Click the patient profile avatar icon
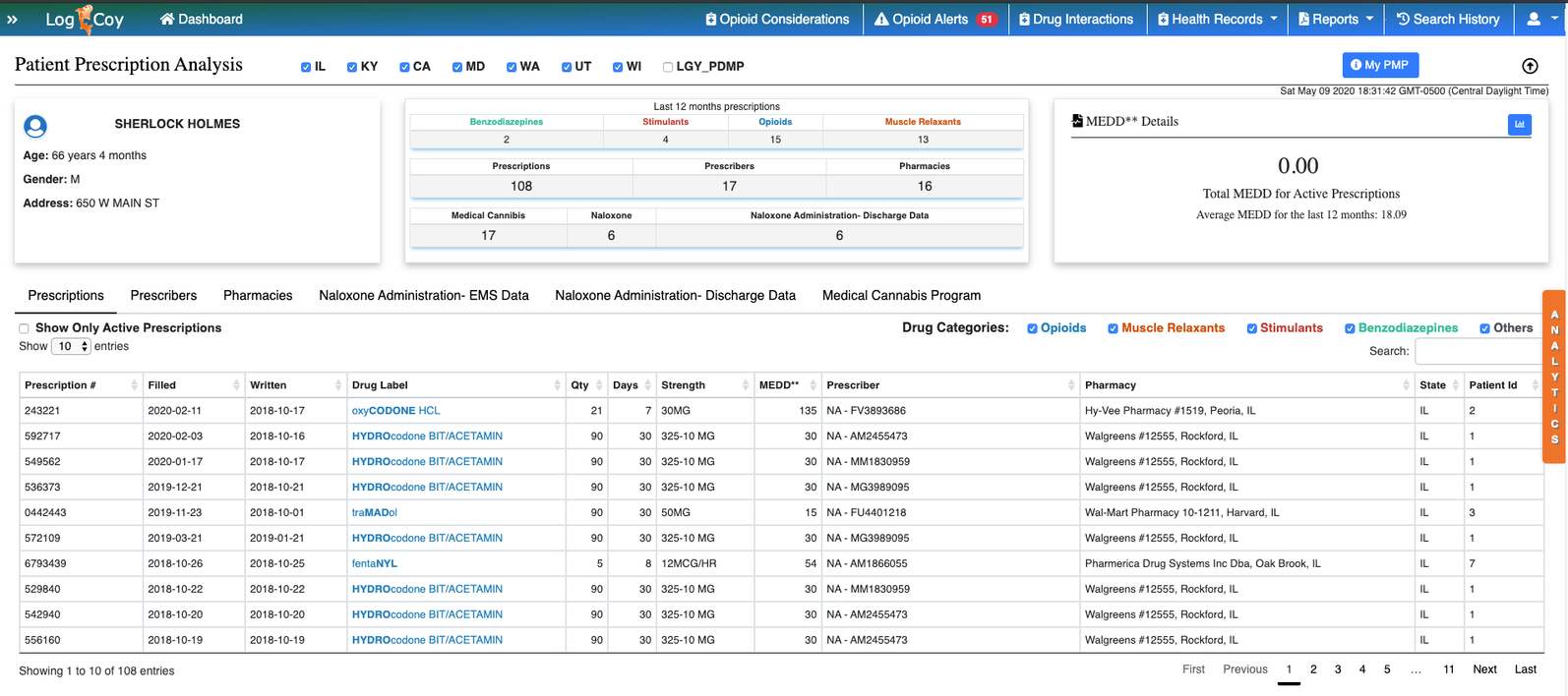 [x=35, y=127]
